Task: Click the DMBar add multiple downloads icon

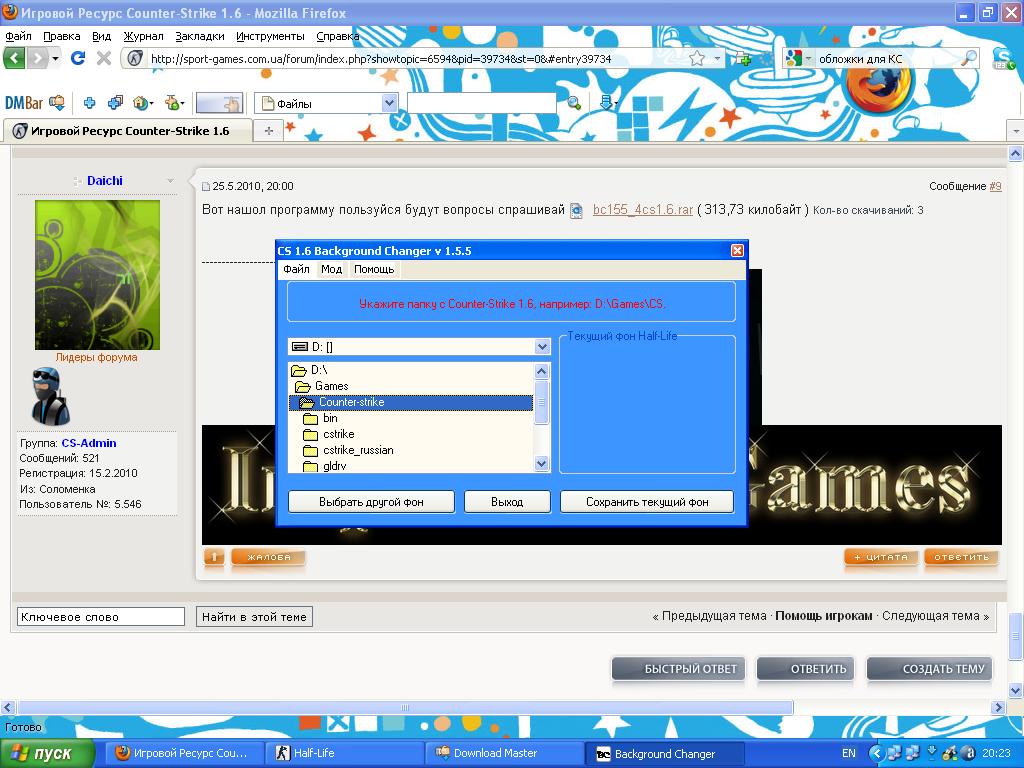Action: point(115,103)
